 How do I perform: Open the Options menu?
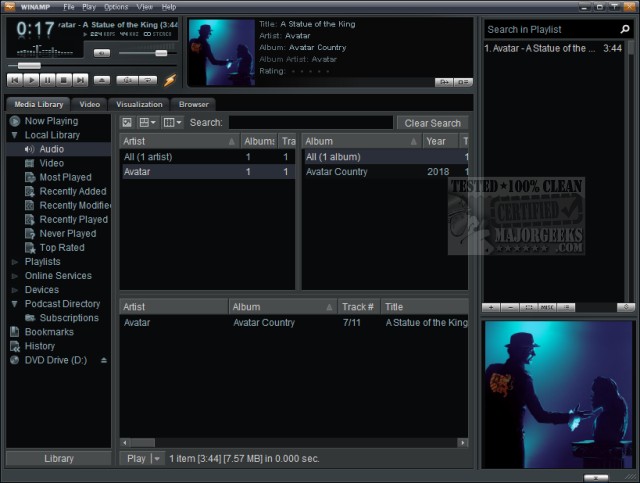point(116,7)
